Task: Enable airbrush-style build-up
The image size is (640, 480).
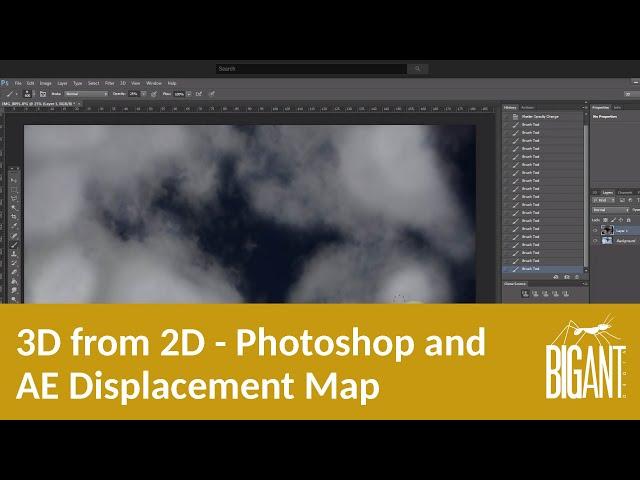Action: pyautogui.click(x=199, y=94)
